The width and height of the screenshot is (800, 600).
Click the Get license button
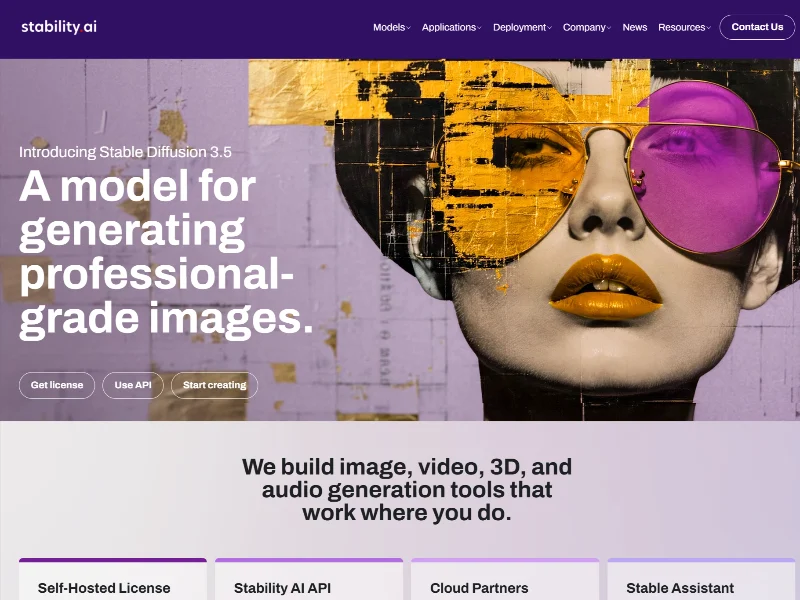(57, 385)
